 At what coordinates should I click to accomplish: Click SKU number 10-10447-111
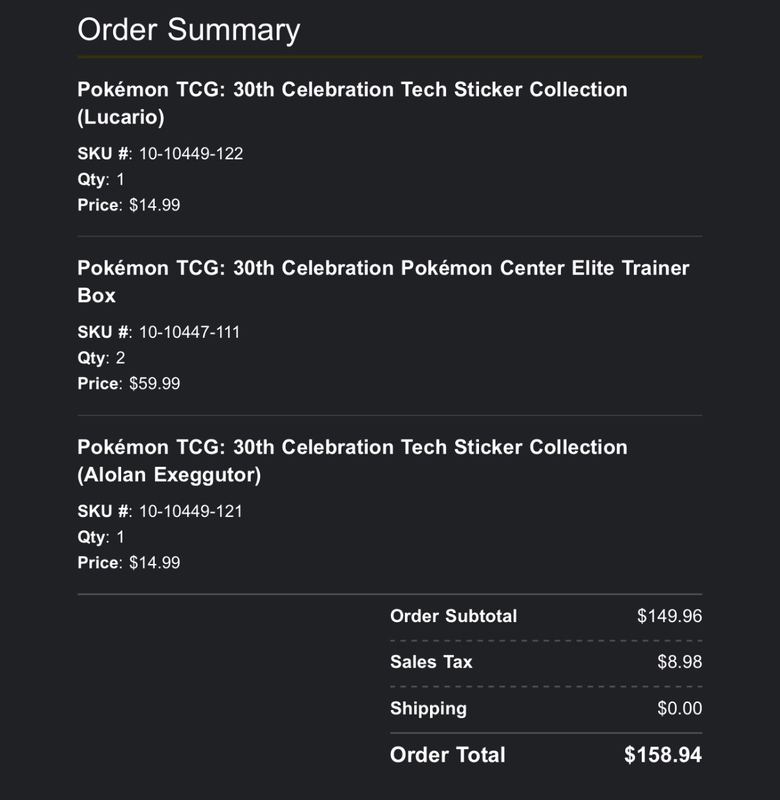point(189,332)
